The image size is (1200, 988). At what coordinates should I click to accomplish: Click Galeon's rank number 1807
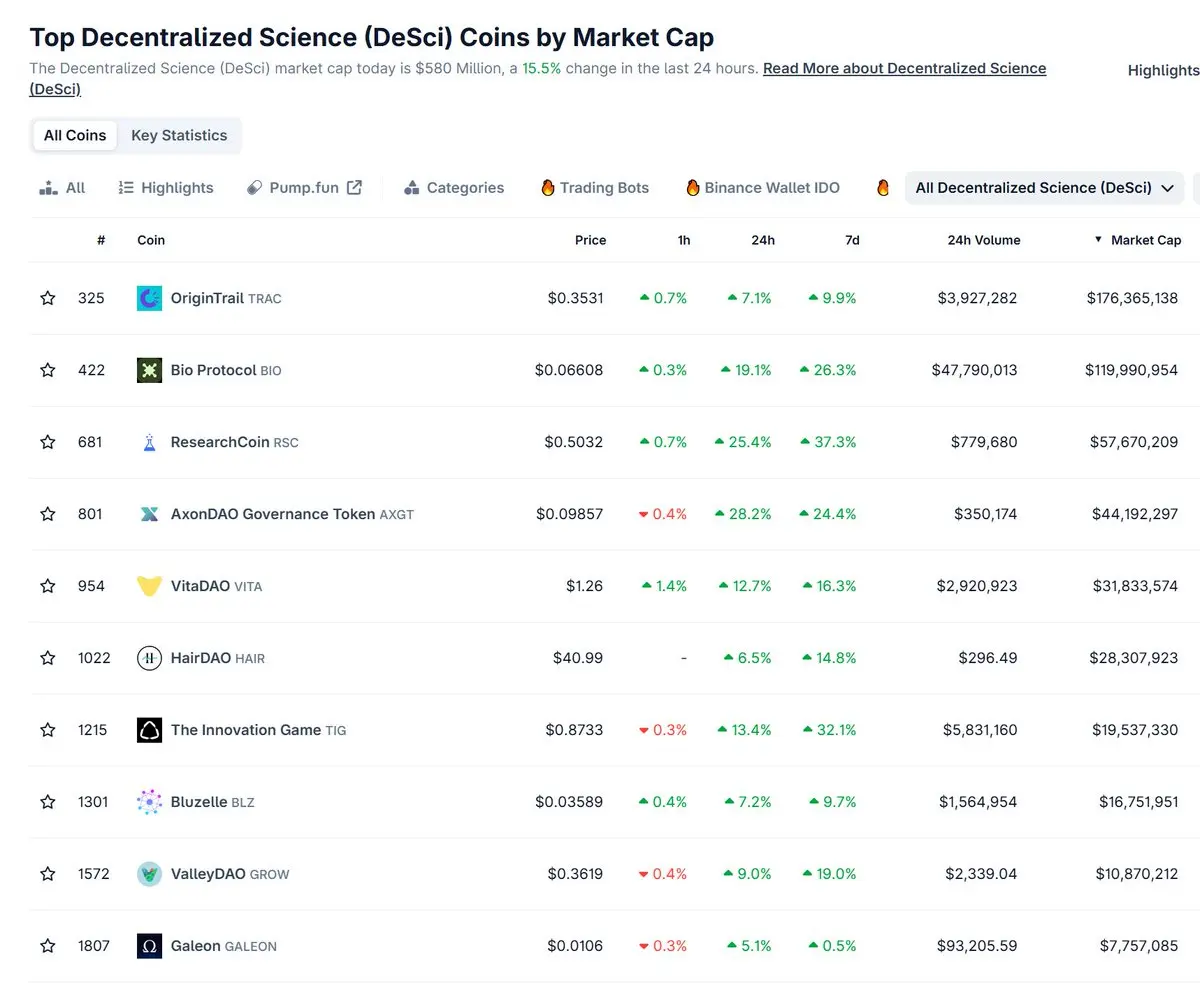click(94, 946)
